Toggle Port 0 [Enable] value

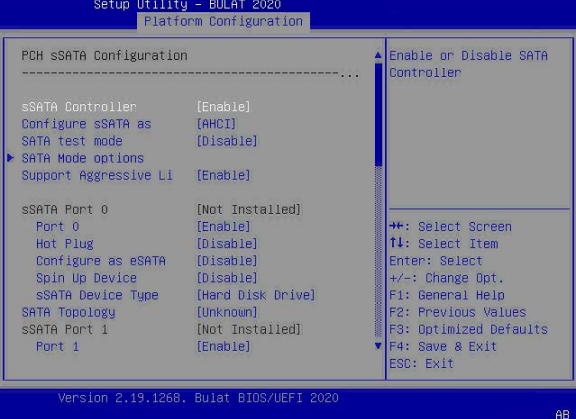(x=223, y=227)
